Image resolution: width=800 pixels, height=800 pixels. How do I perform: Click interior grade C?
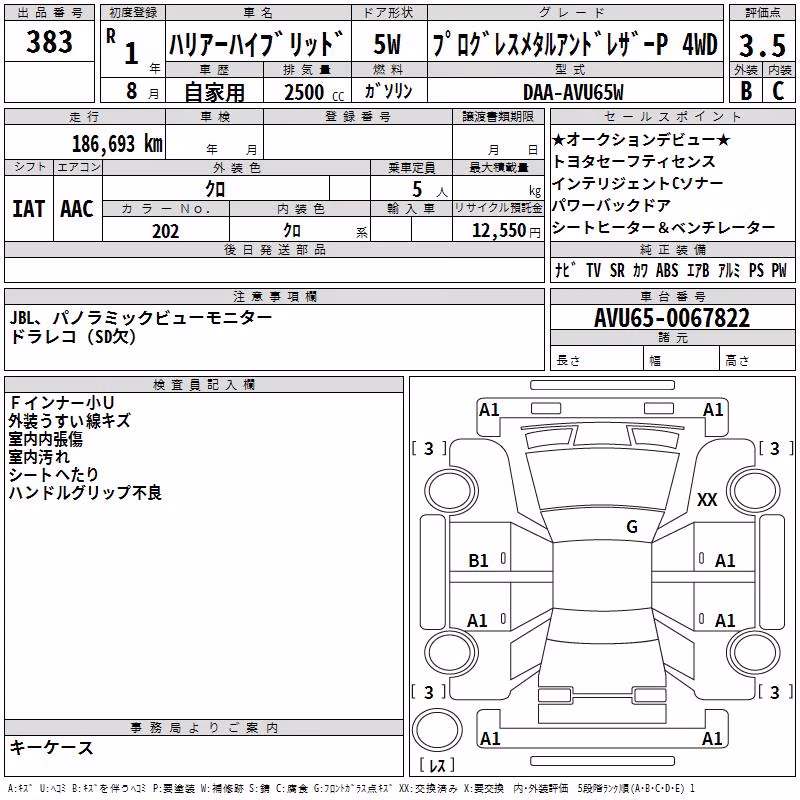pyautogui.click(x=778, y=91)
